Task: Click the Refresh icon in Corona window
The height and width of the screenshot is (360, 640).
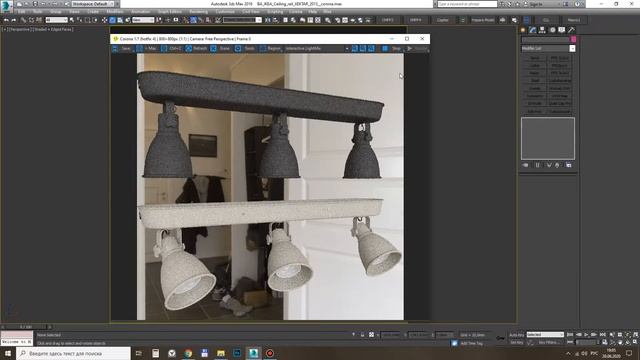Action: click(x=189, y=49)
